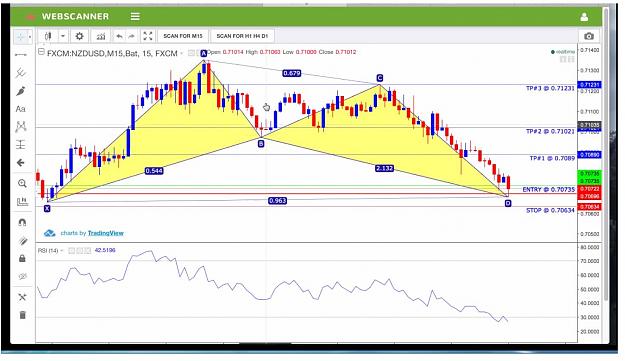Click the 0.879 ratio label
625x361 pixels.
(x=291, y=73)
